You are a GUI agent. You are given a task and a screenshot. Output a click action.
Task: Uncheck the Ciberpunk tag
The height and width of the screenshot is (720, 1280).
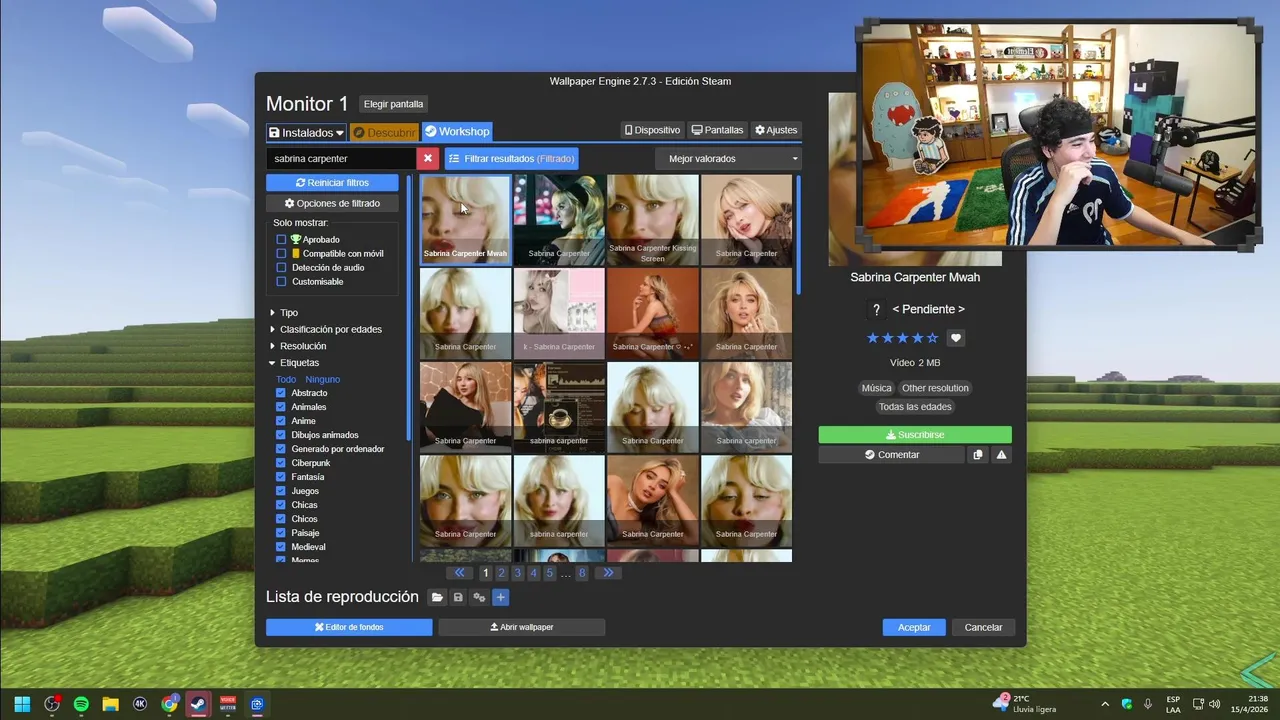tap(281, 463)
